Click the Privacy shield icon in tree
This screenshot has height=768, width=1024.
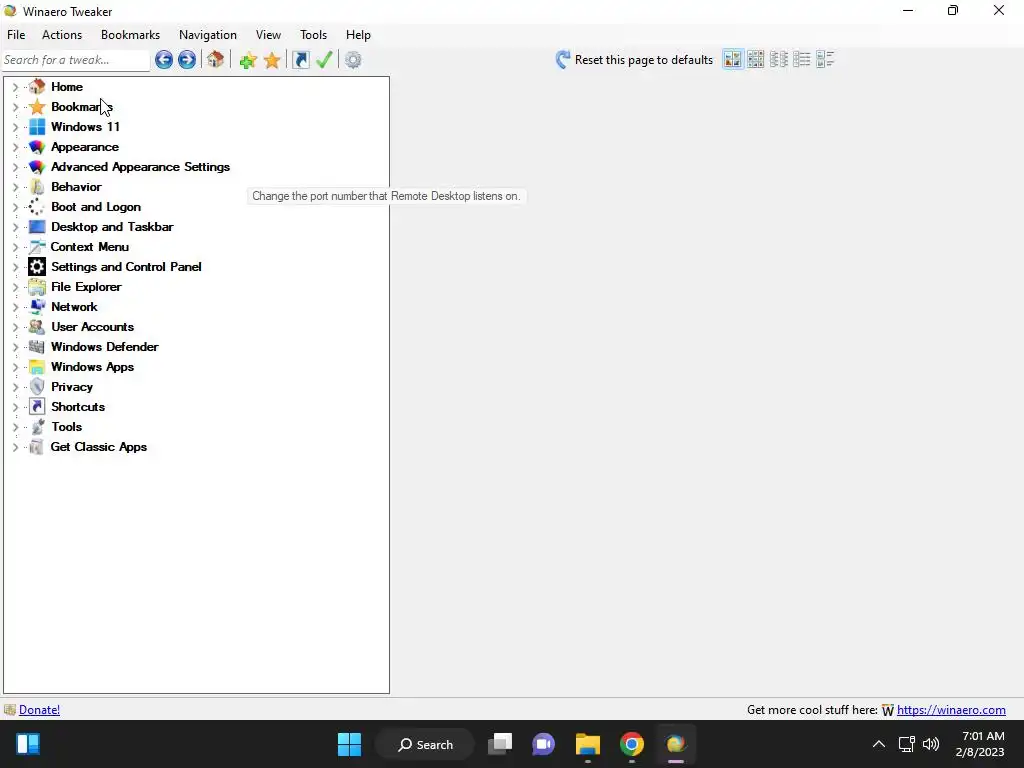point(37,387)
